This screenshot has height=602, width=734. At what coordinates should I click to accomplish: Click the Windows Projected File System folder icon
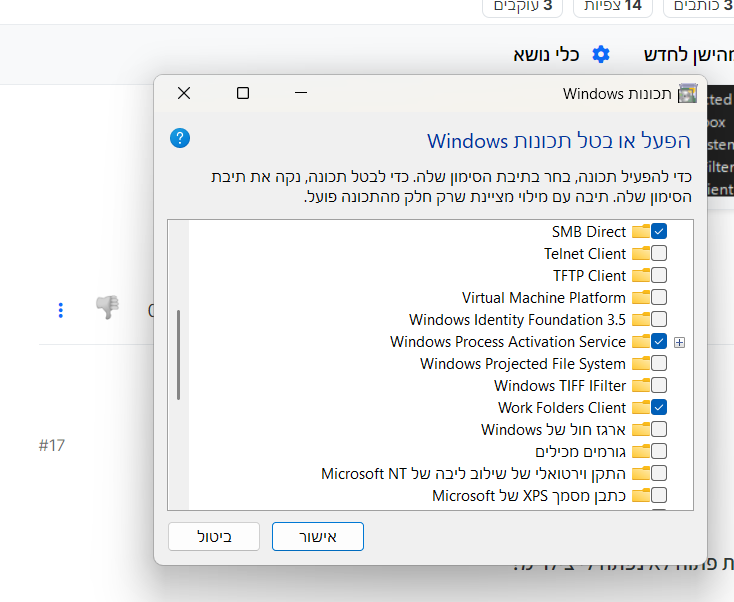641,363
